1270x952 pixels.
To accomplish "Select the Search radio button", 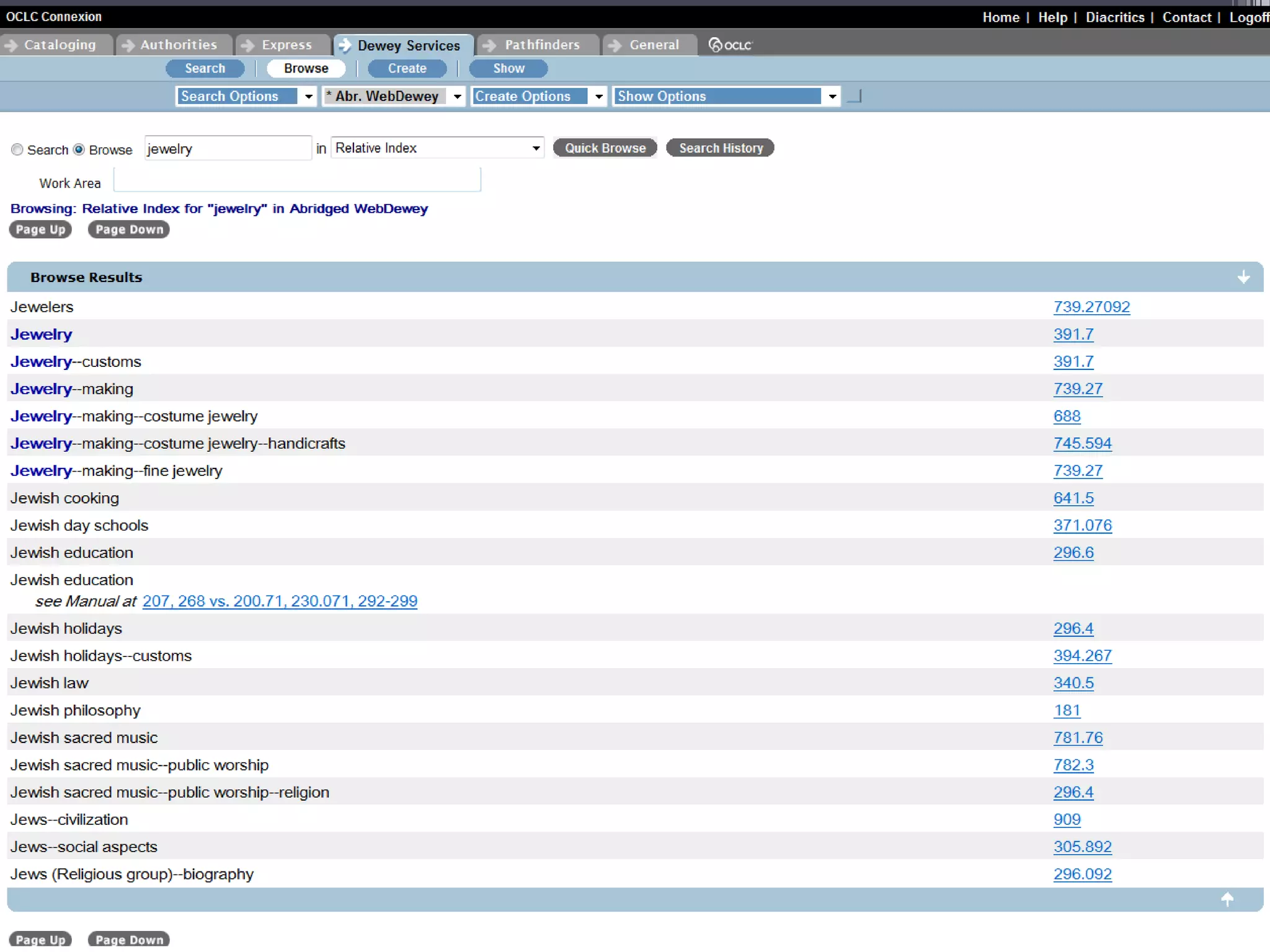I will 17,149.
